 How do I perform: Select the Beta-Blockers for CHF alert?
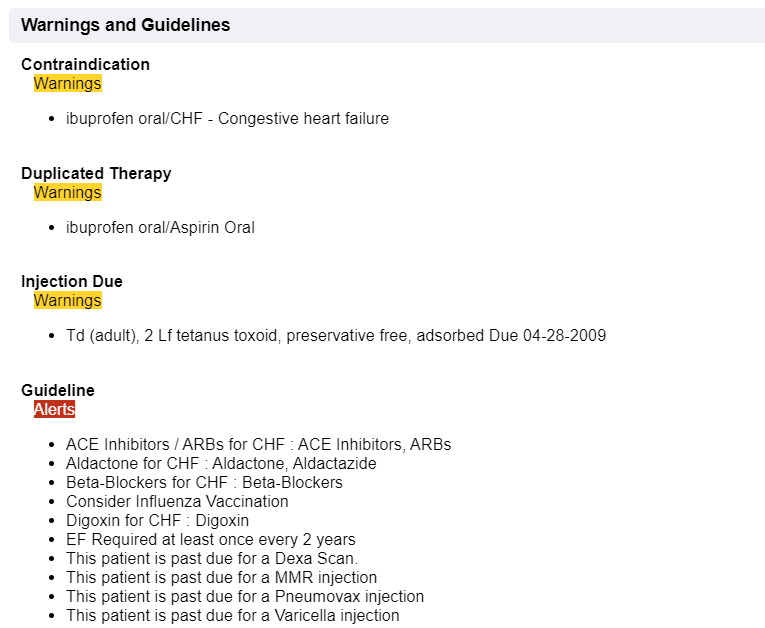(204, 483)
